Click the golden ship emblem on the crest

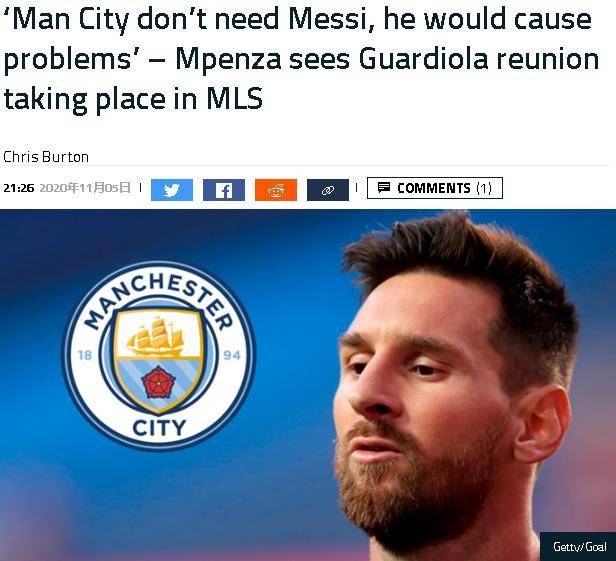coord(155,336)
